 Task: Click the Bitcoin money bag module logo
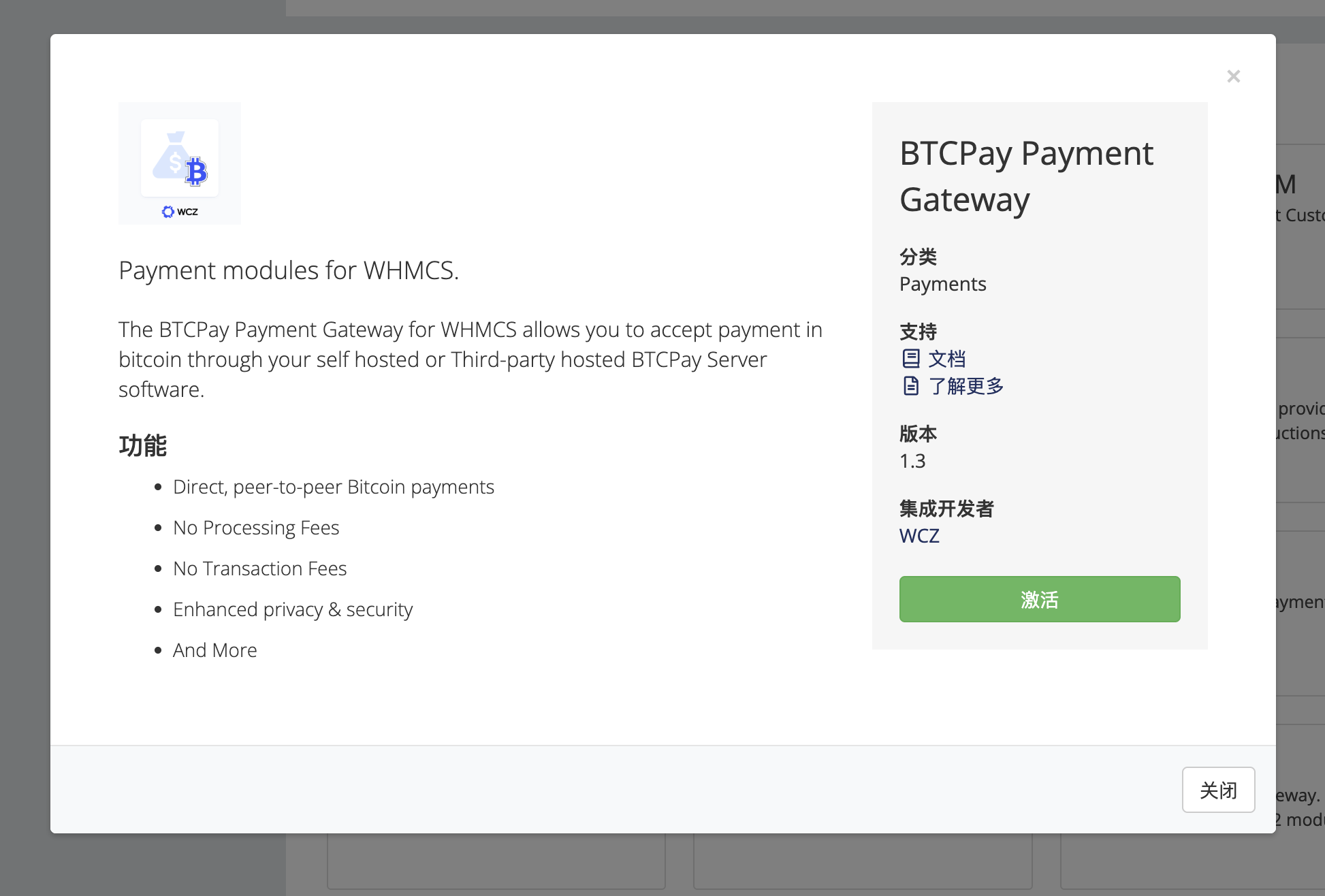(x=180, y=158)
